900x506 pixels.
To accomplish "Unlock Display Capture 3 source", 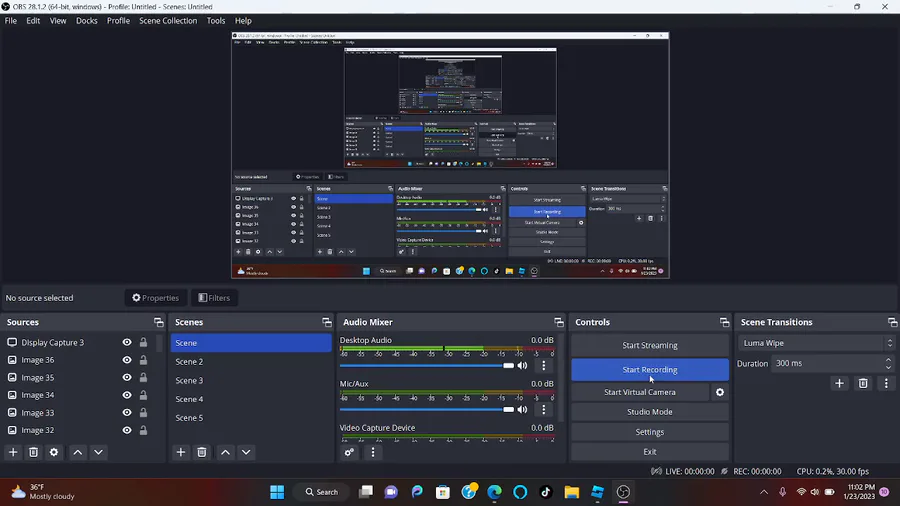I will pyautogui.click(x=143, y=342).
